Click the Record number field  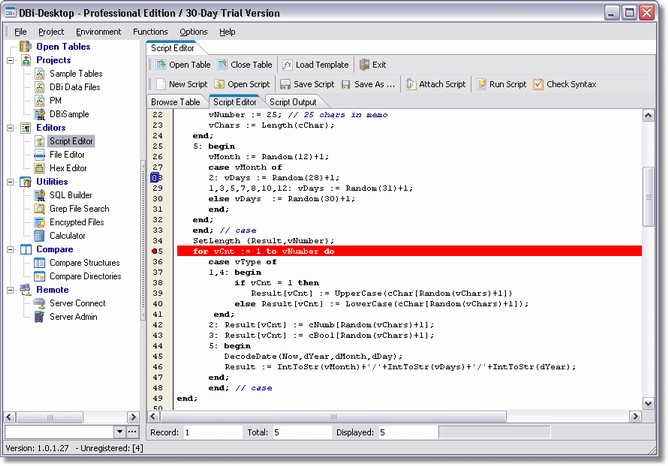212,432
